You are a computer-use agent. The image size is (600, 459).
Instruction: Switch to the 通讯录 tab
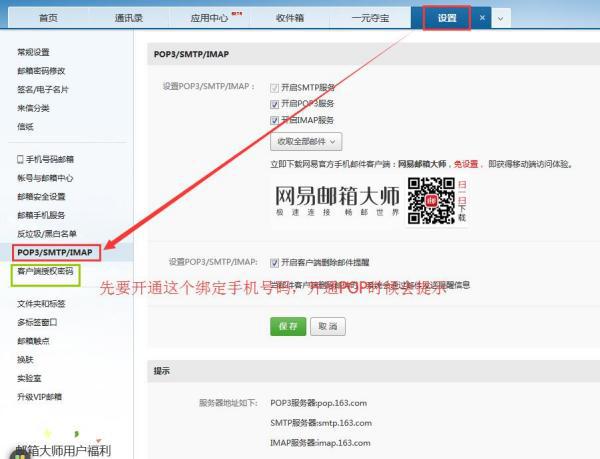[x=129, y=18]
